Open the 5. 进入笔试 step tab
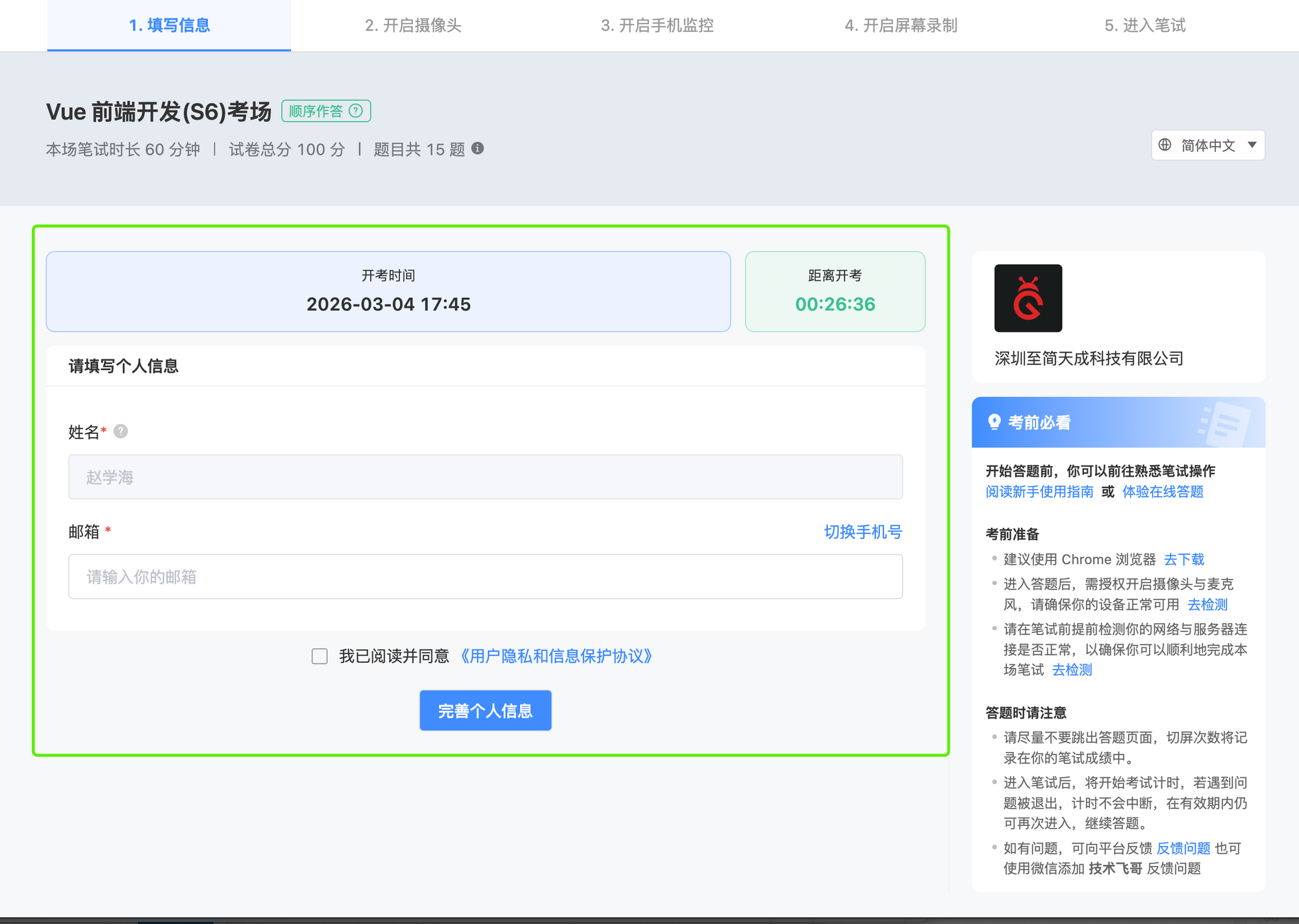The width and height of the screenshot is (1299, 924). coord(1144,25)
